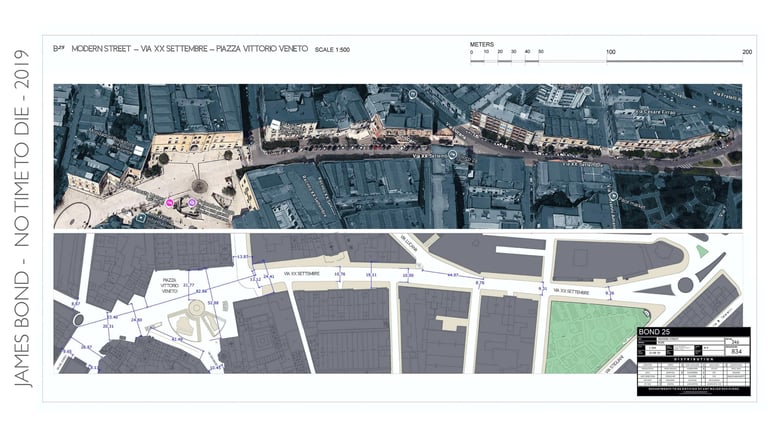Image resolution: width=768 pixels, height=436 pixels.
Task: Click the 'SCALE 1:500' label
Action: click(x=332, y=49)
